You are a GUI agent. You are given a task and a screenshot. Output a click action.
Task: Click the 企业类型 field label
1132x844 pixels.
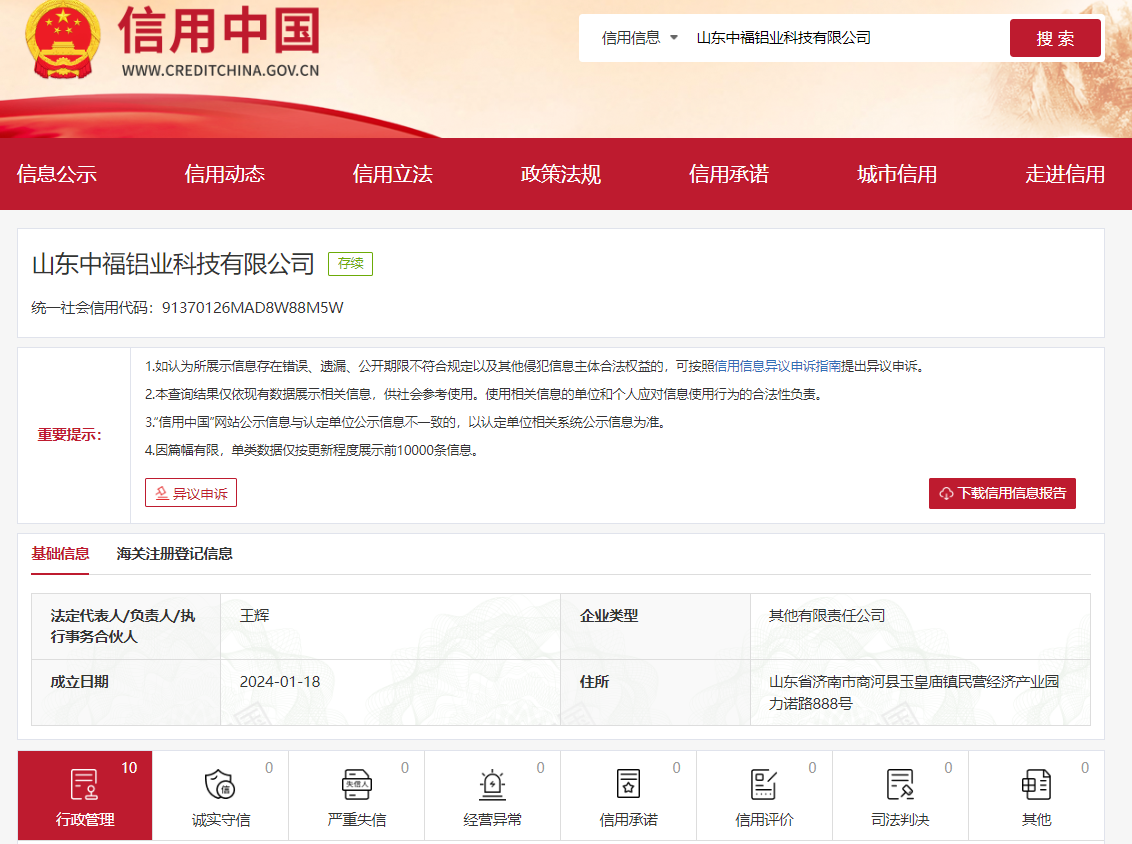(609, 616)
